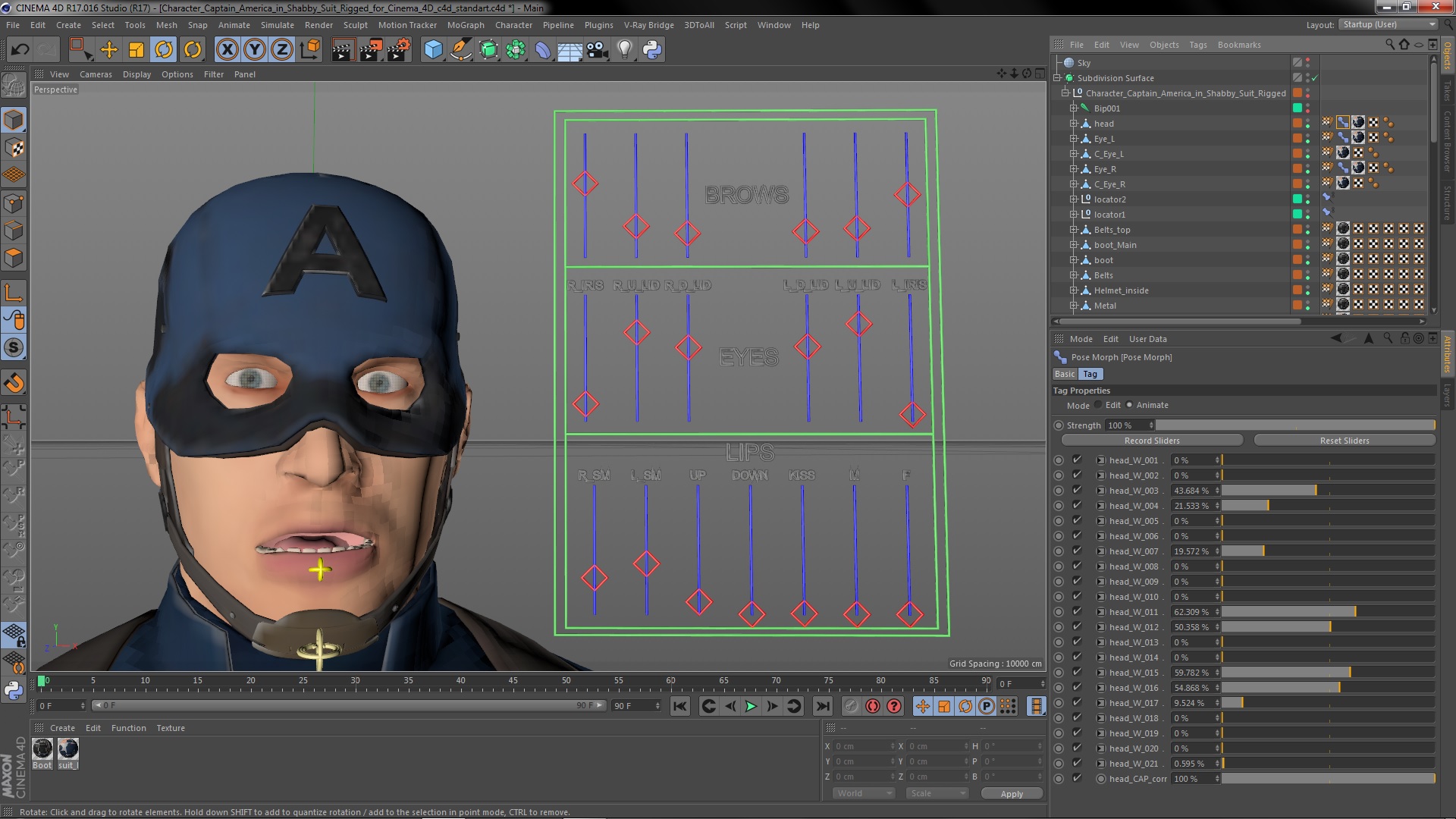Adjust head_W_003 morph slider
Image resolution: width=1456 pixels, height=819 pixels.
click(1328, 491)
